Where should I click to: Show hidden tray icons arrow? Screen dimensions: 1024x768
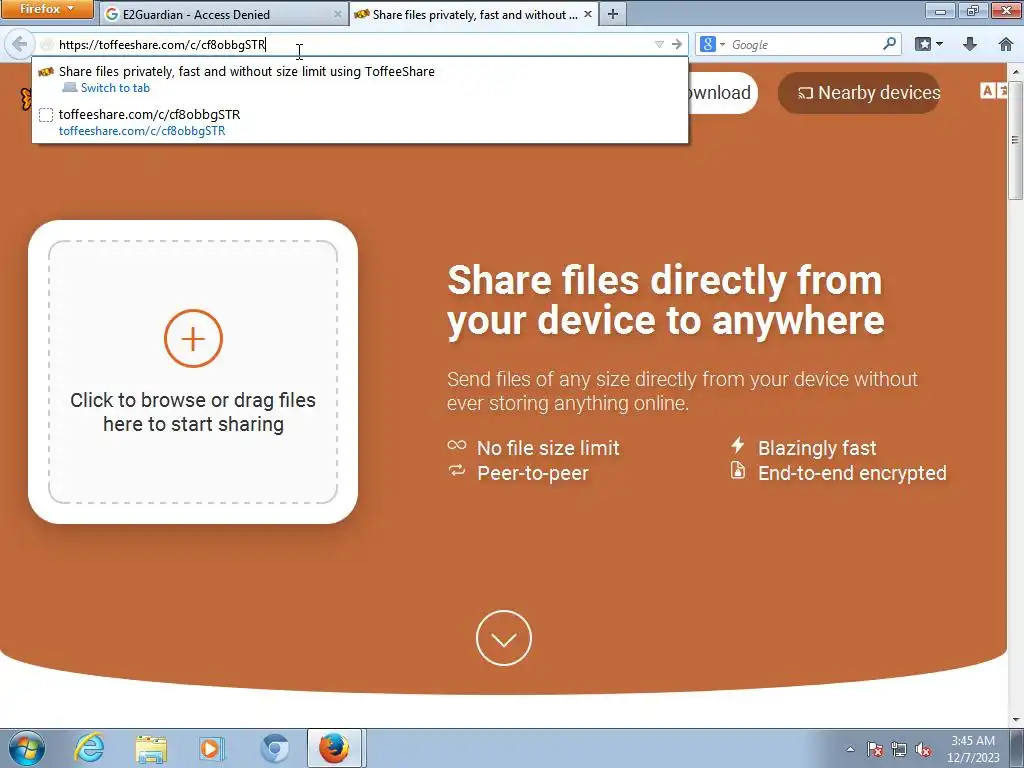[850, 749]
